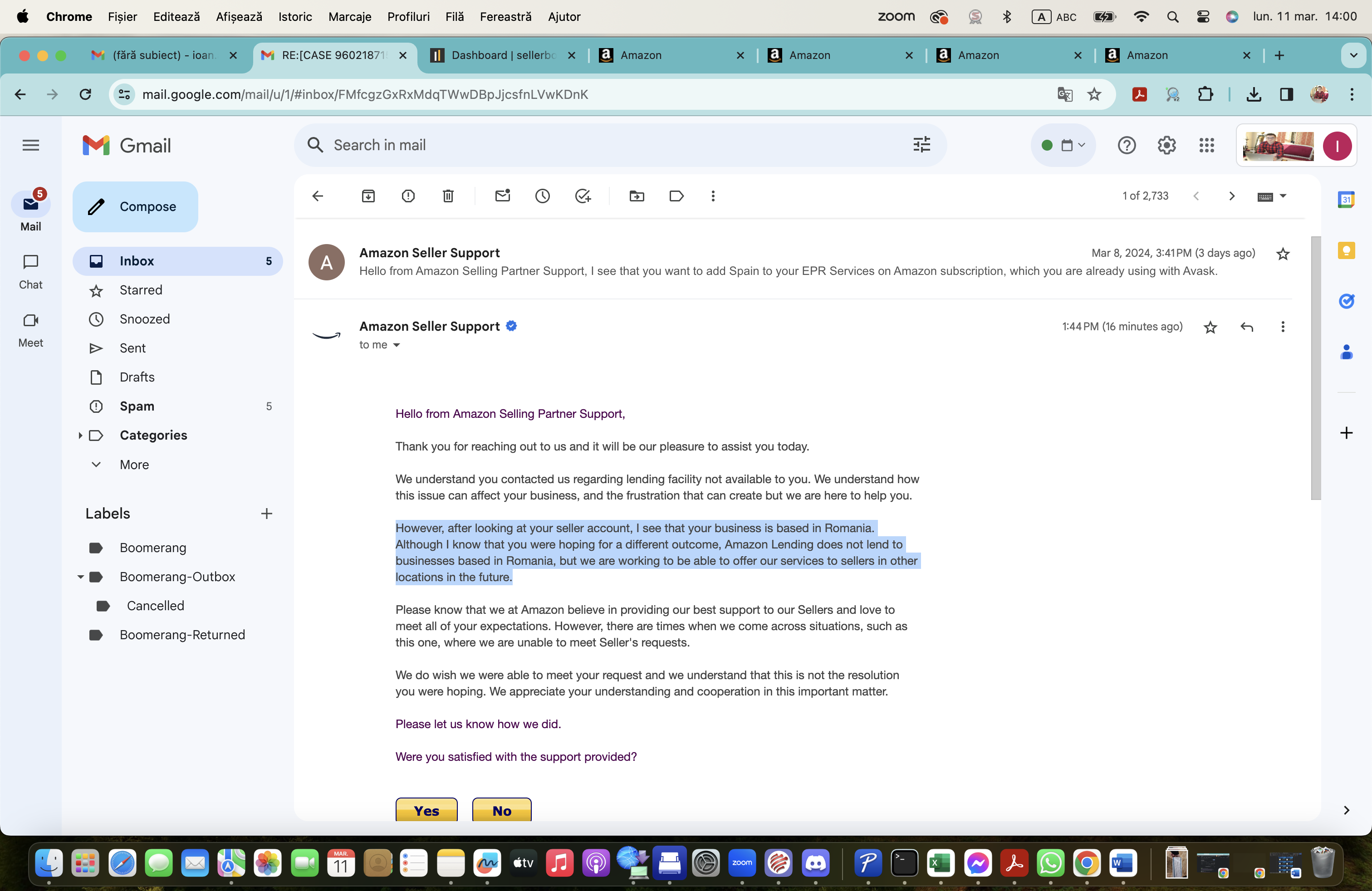The image size is (1372, 891).
Task: Star the 1:44 PM Amazon Seller Support message
Action: point(1210,328)
